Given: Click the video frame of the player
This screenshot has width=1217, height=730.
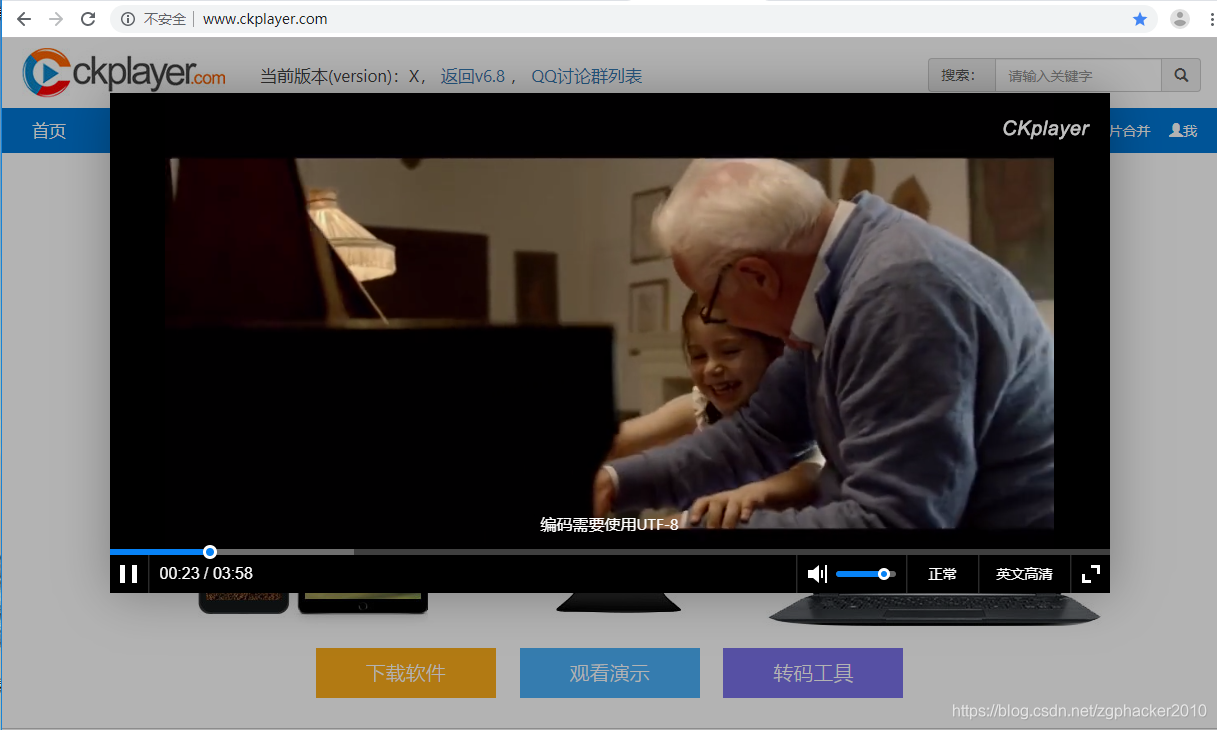Looking at the screenshot, I should tap(611, 343).
